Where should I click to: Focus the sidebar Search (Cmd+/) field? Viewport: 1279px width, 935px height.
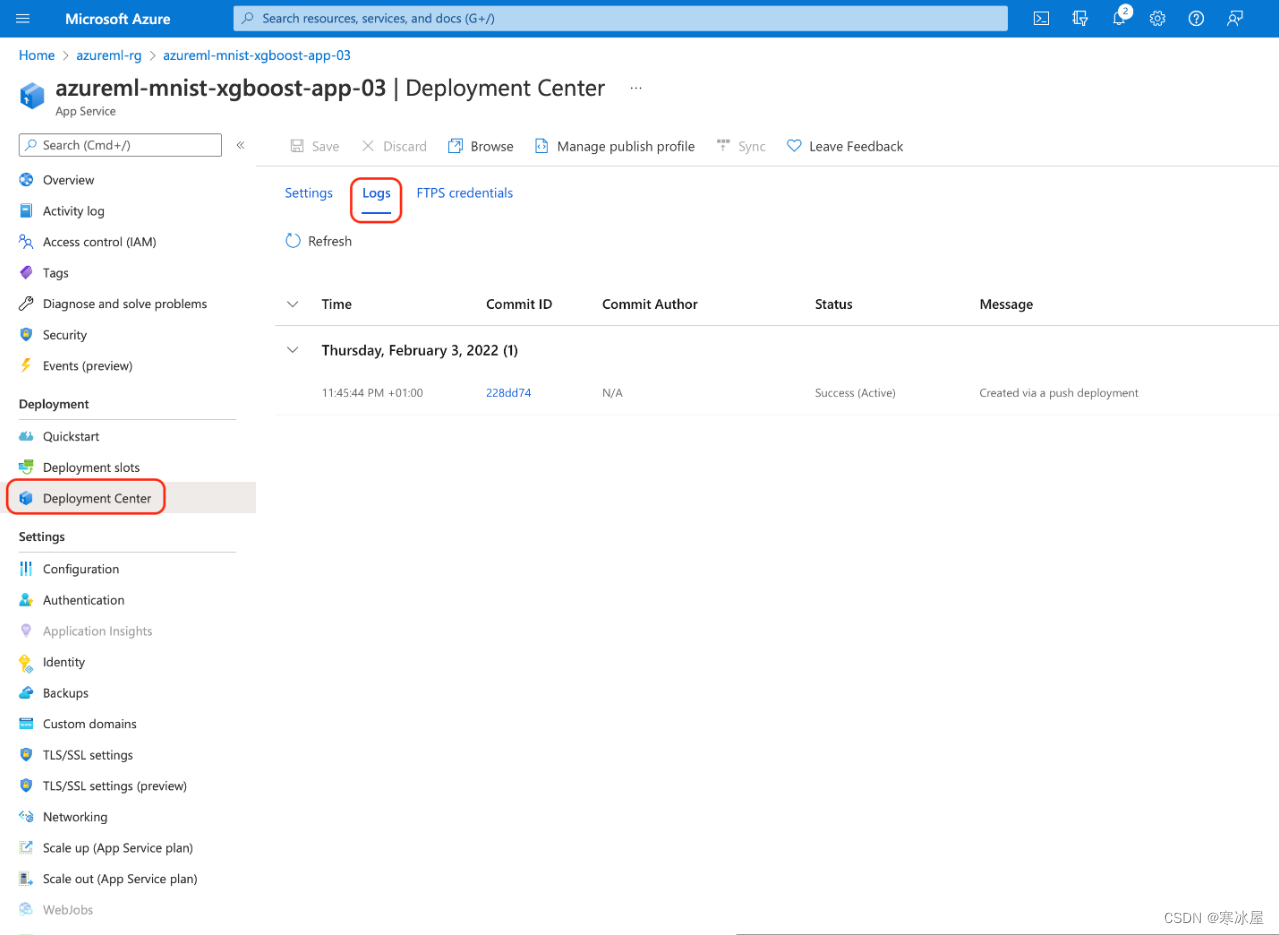120,145
